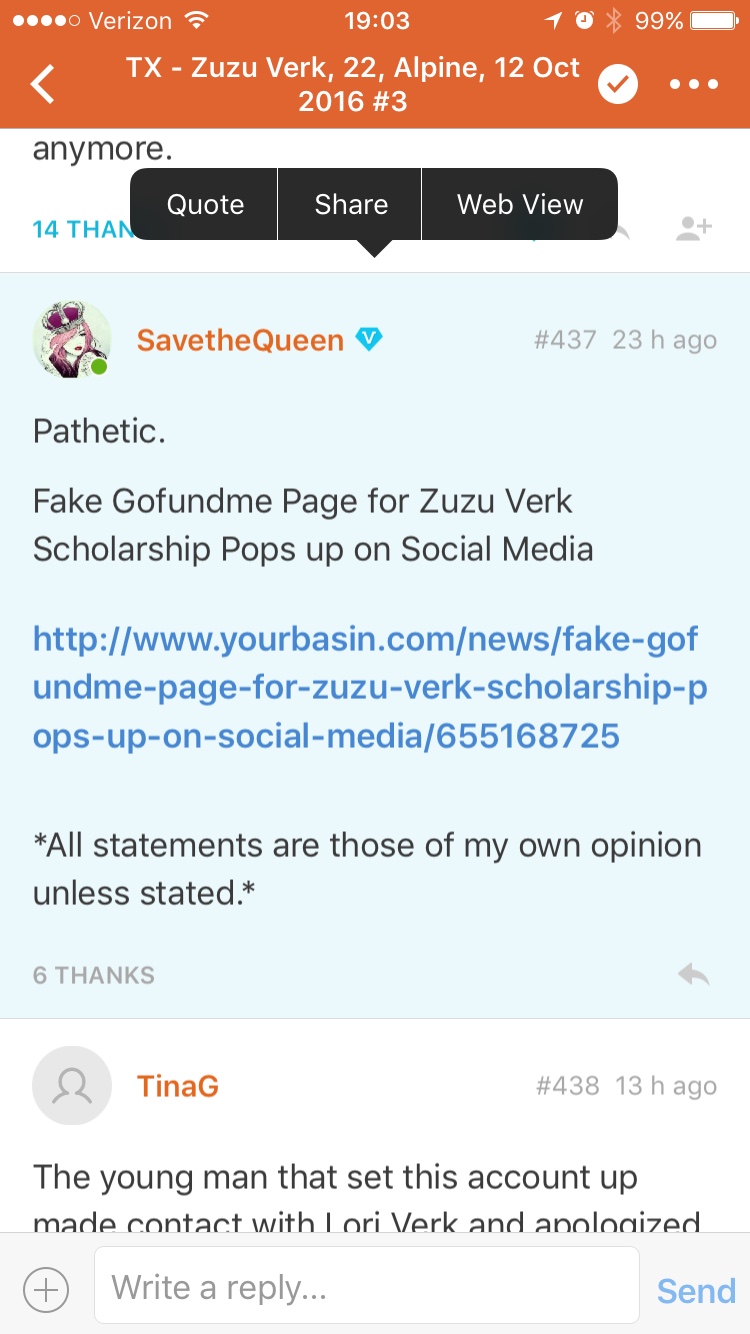Select Quote from the popup menu

click(x=205, y=204)
